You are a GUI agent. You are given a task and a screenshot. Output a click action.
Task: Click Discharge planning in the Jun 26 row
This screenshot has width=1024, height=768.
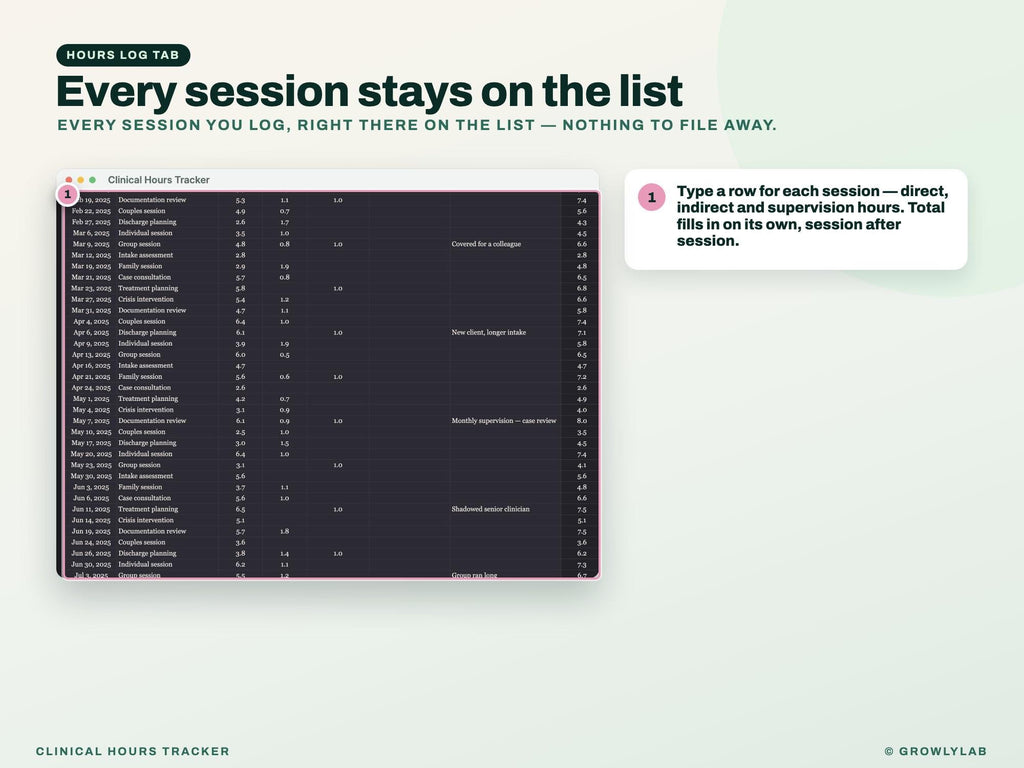click(x=147, y=554)
